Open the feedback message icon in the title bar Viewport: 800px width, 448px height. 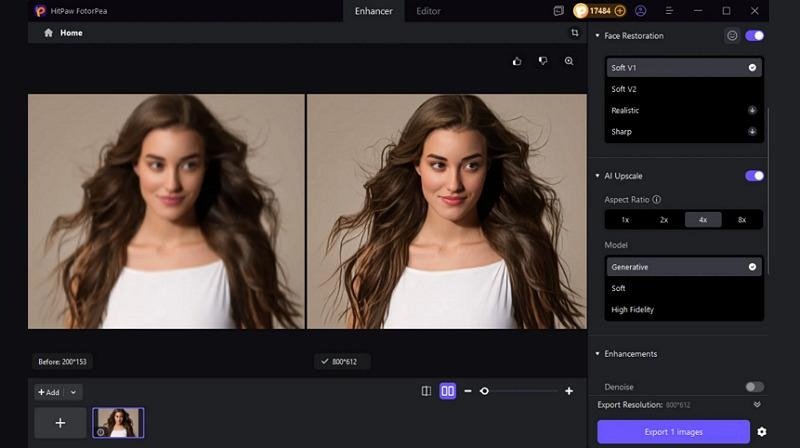(559, 11)
